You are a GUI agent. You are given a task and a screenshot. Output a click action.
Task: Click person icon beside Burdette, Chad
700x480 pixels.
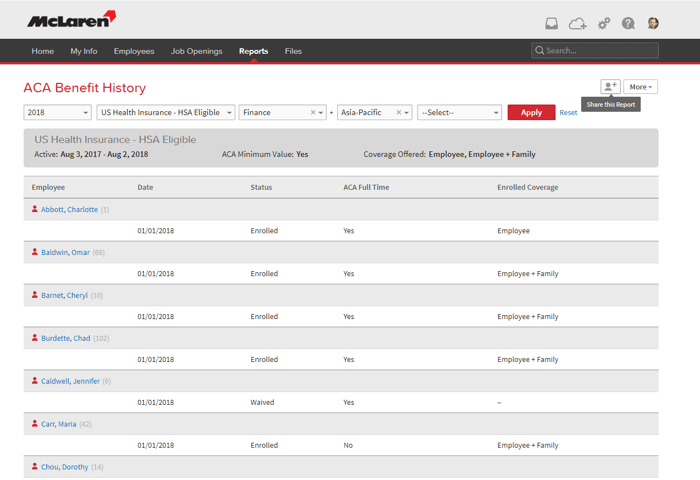(x=34, y=338)
